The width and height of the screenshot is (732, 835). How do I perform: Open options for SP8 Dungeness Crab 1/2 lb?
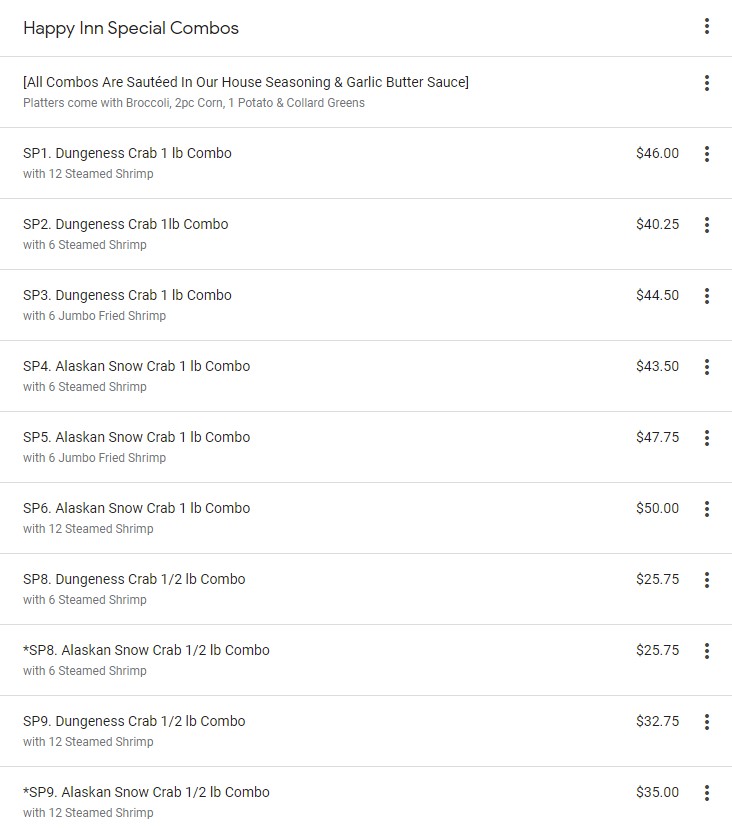(x=707, y=580)
